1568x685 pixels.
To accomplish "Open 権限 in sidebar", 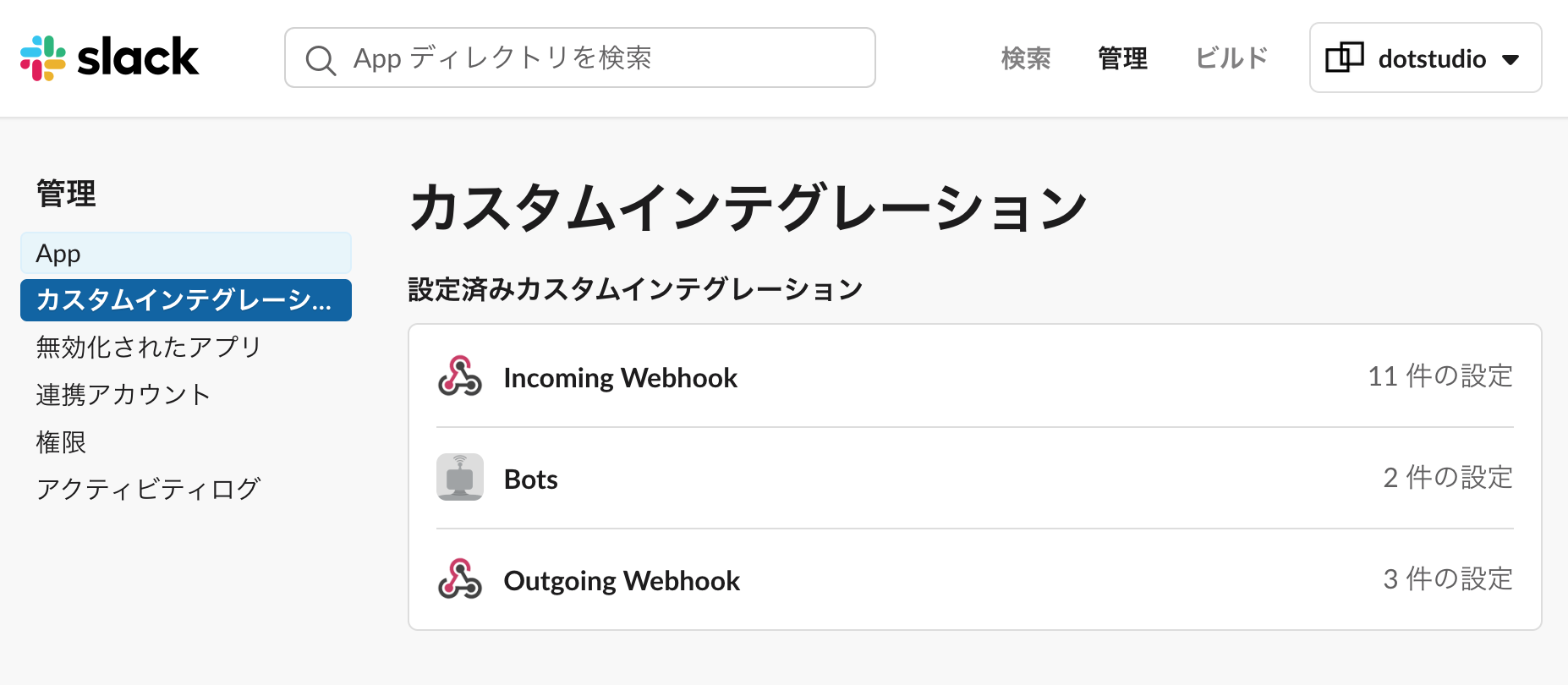I will (x=61, y=441).
